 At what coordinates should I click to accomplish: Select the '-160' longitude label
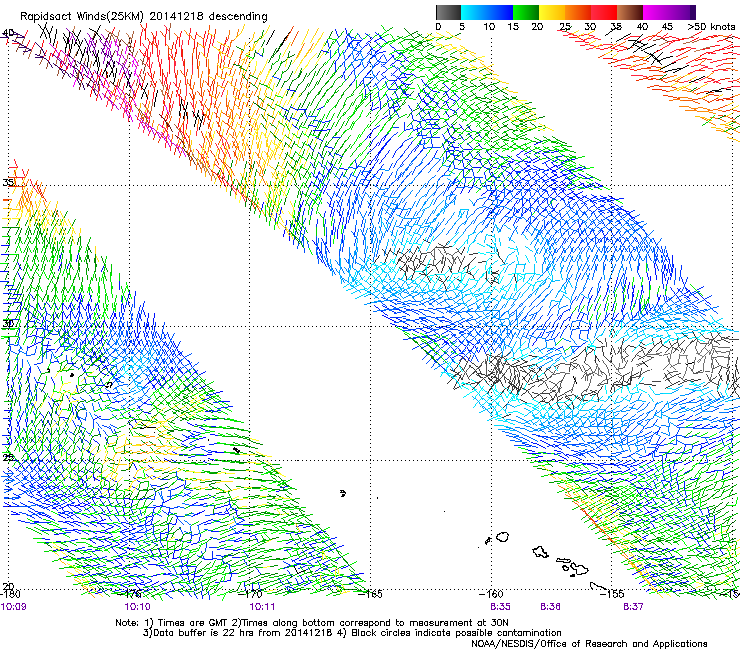491,594
